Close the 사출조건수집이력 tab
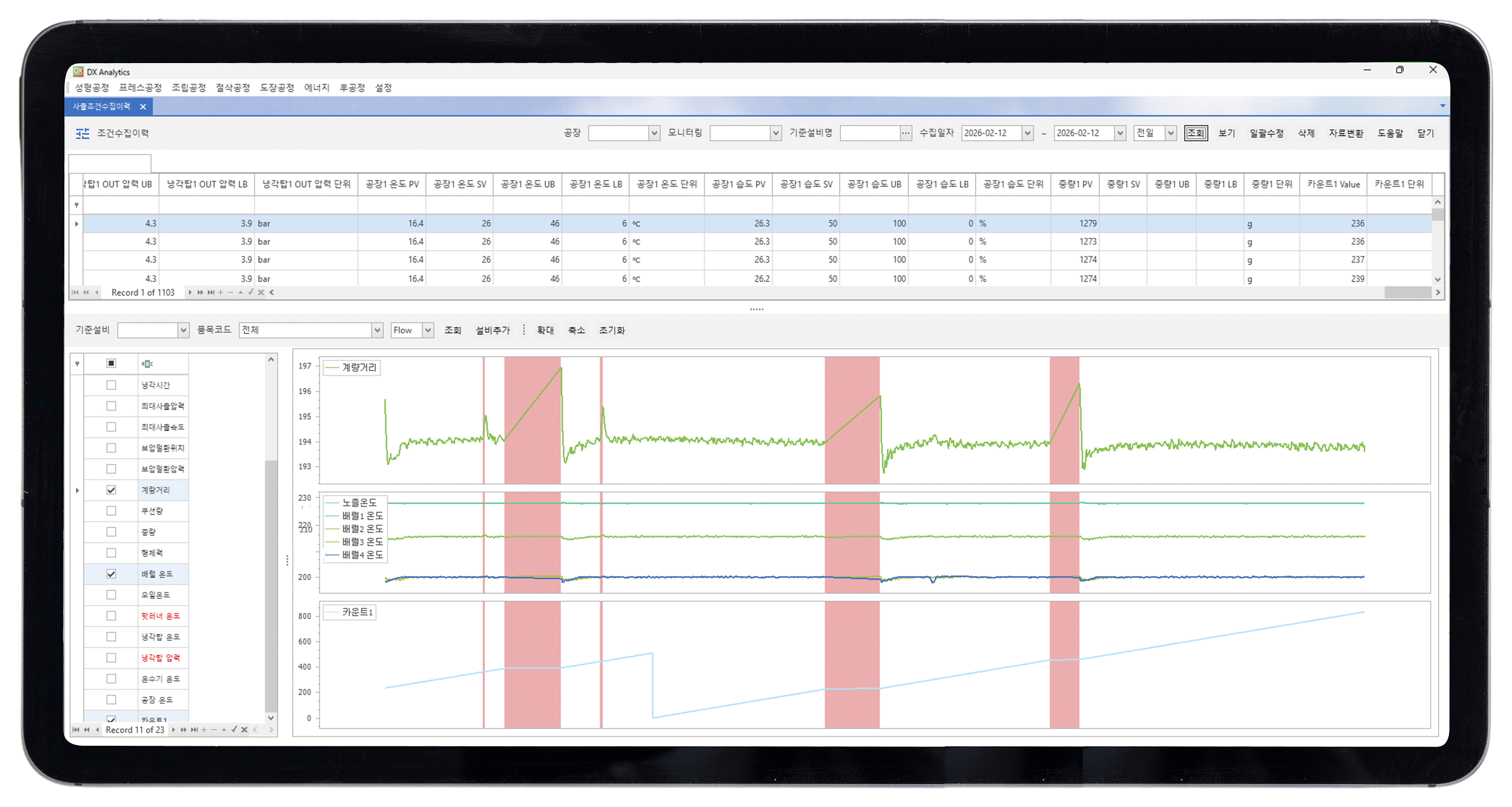This screenshot has width=1512, height=807. (x=143, y=107)
